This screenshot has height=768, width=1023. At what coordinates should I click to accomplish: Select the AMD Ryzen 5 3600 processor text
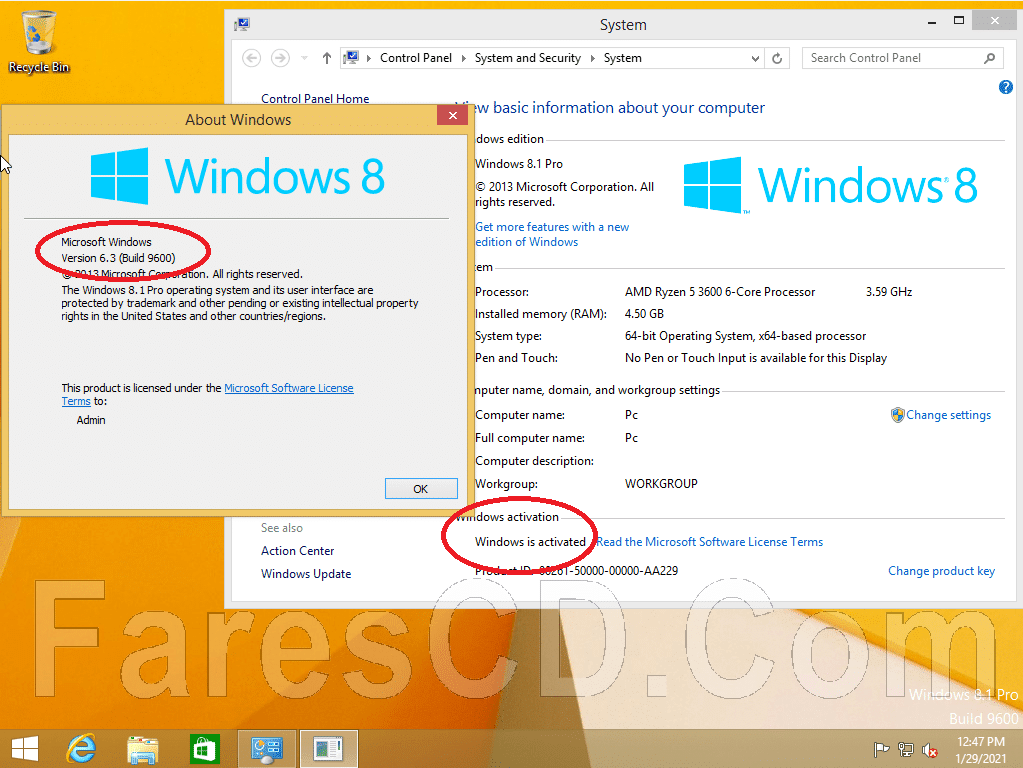click(x=720, y=292)
